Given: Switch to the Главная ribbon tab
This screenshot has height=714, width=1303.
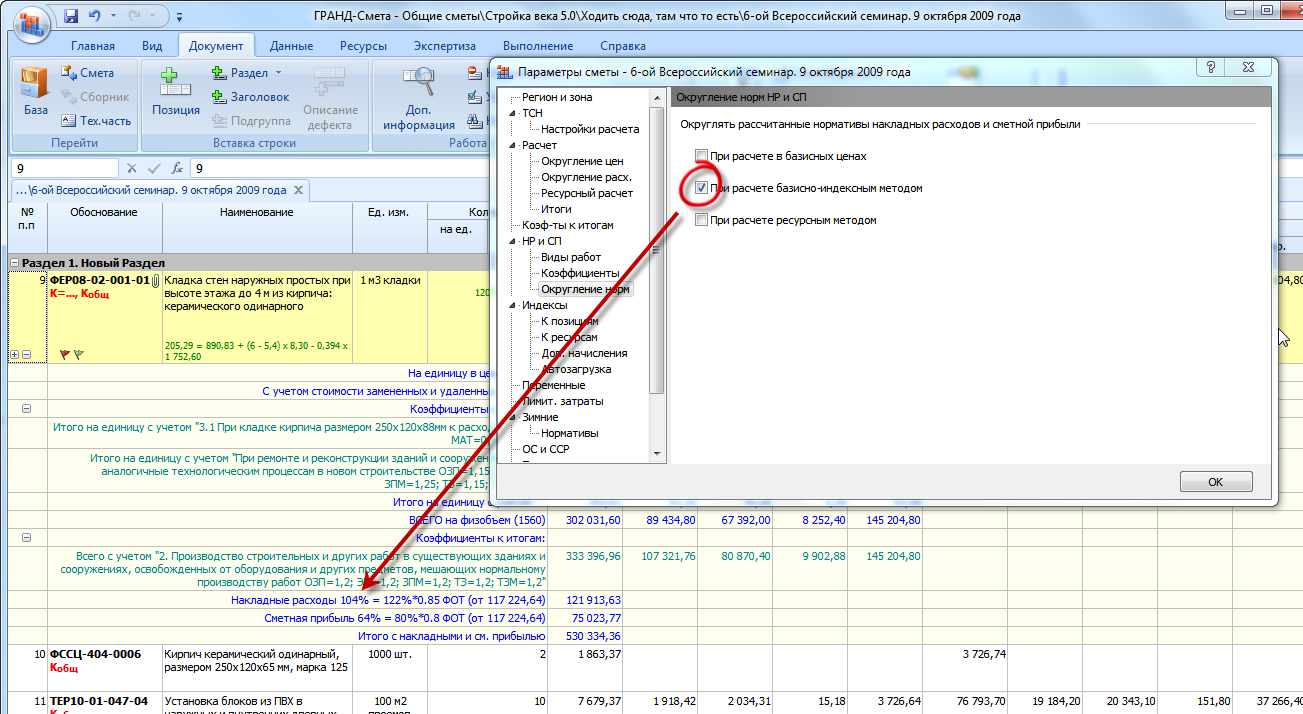Looking at the screenshot, I should coord(92,46).
